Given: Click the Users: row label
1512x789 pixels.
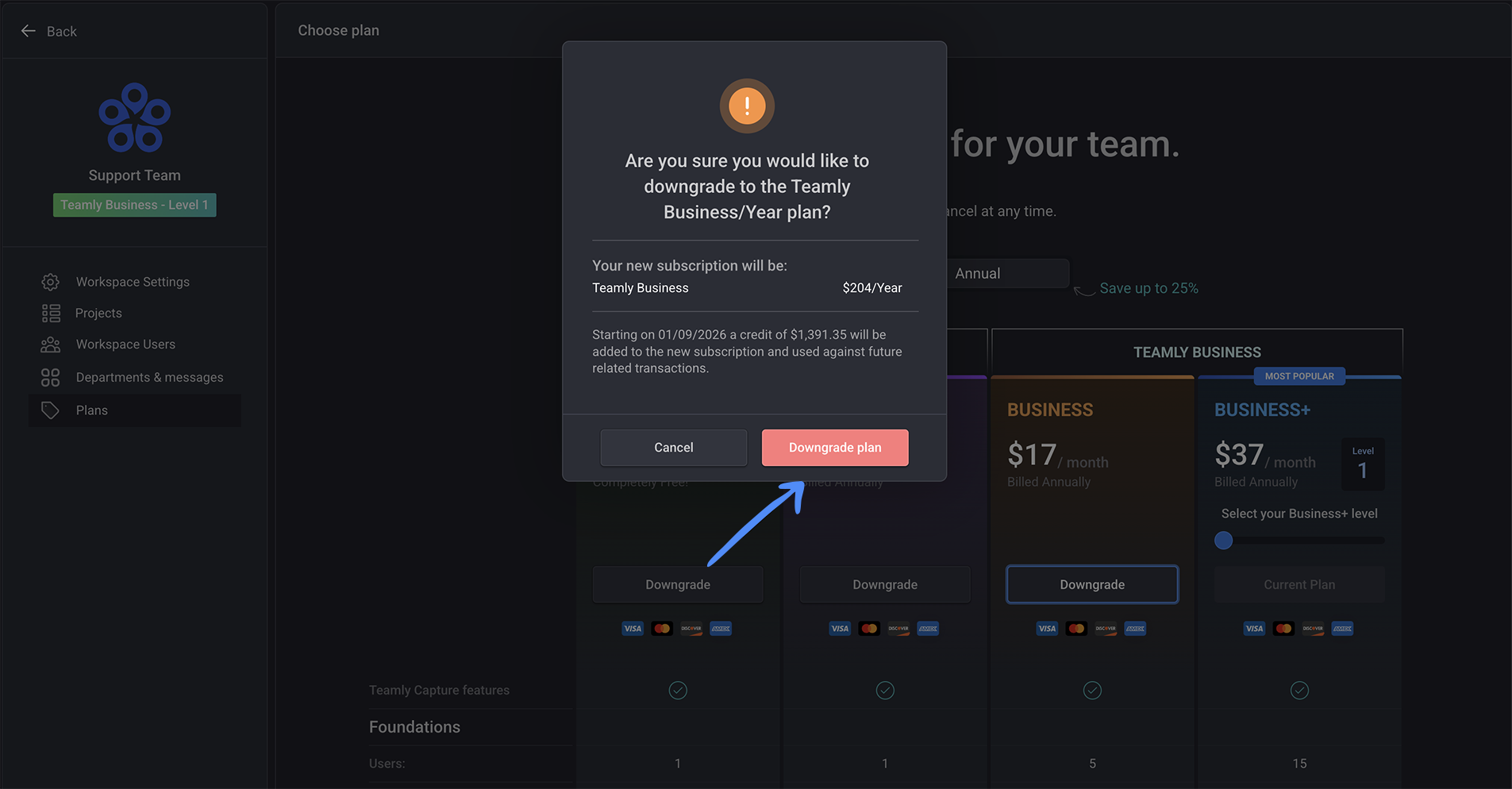Looking at the screenshot, I should coord(387,764).
